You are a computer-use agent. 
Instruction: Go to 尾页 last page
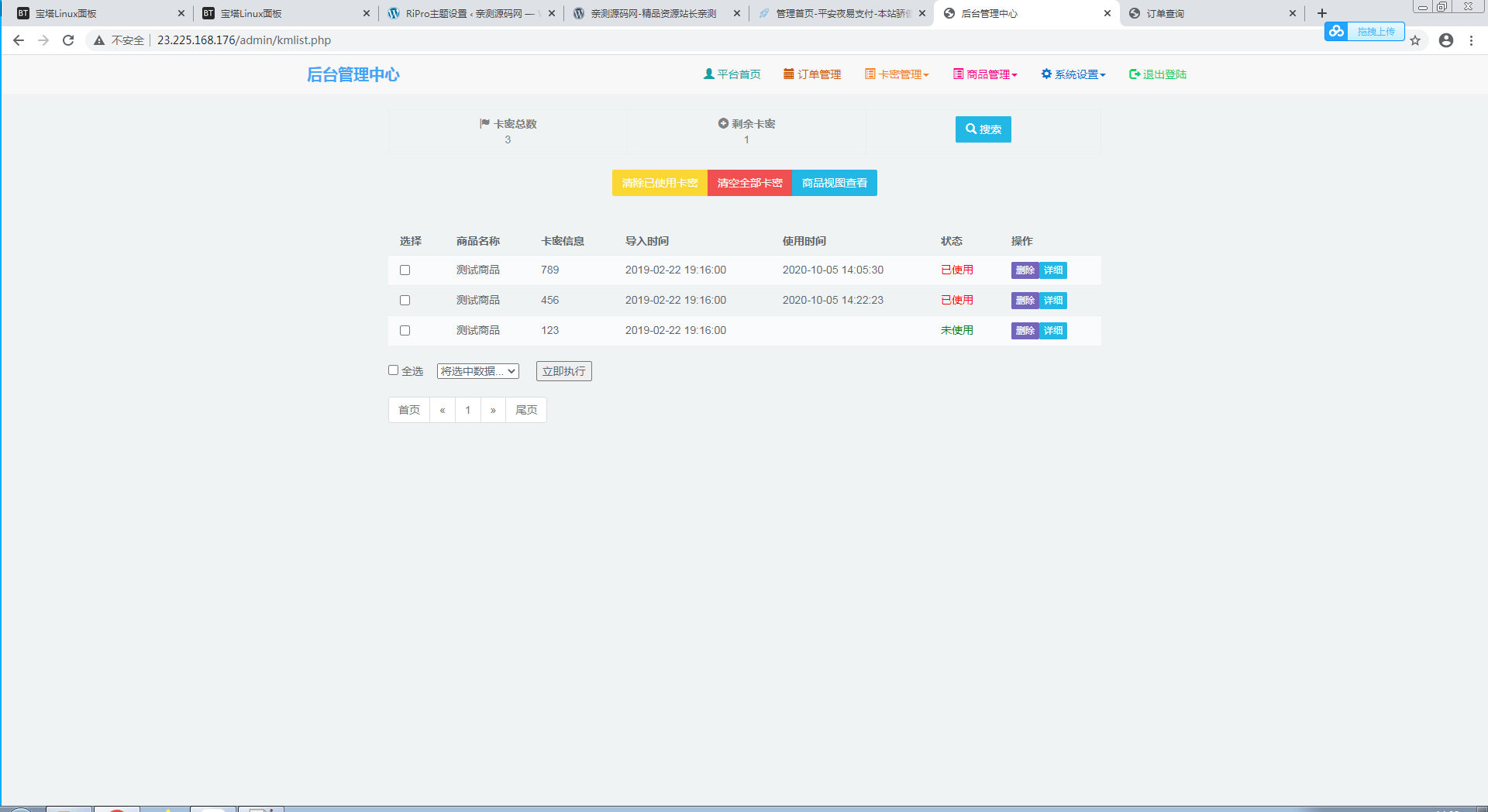pyautogui.click(x=526, y=410)
